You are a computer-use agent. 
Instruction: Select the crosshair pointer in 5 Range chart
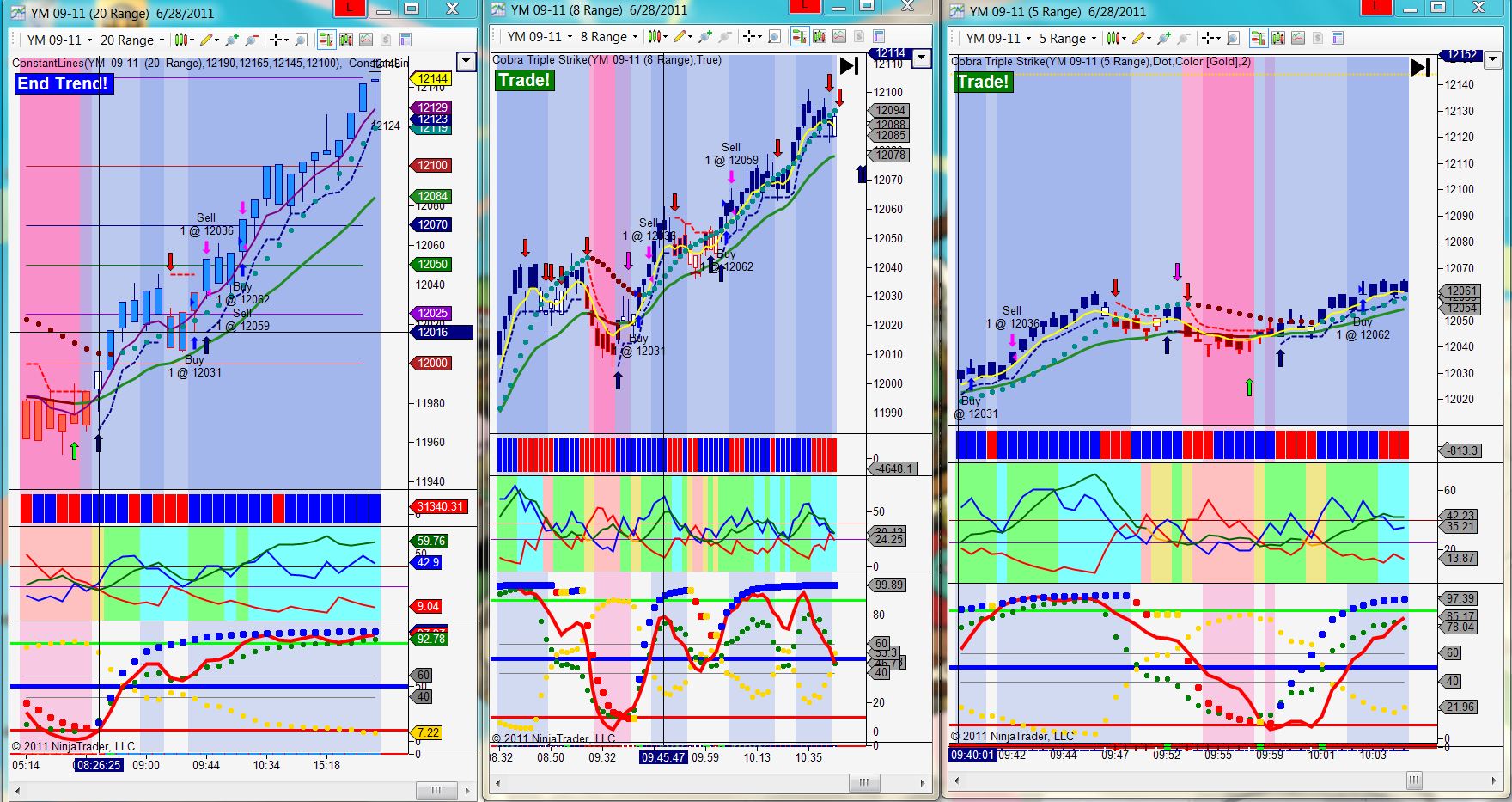[1209, 38]
